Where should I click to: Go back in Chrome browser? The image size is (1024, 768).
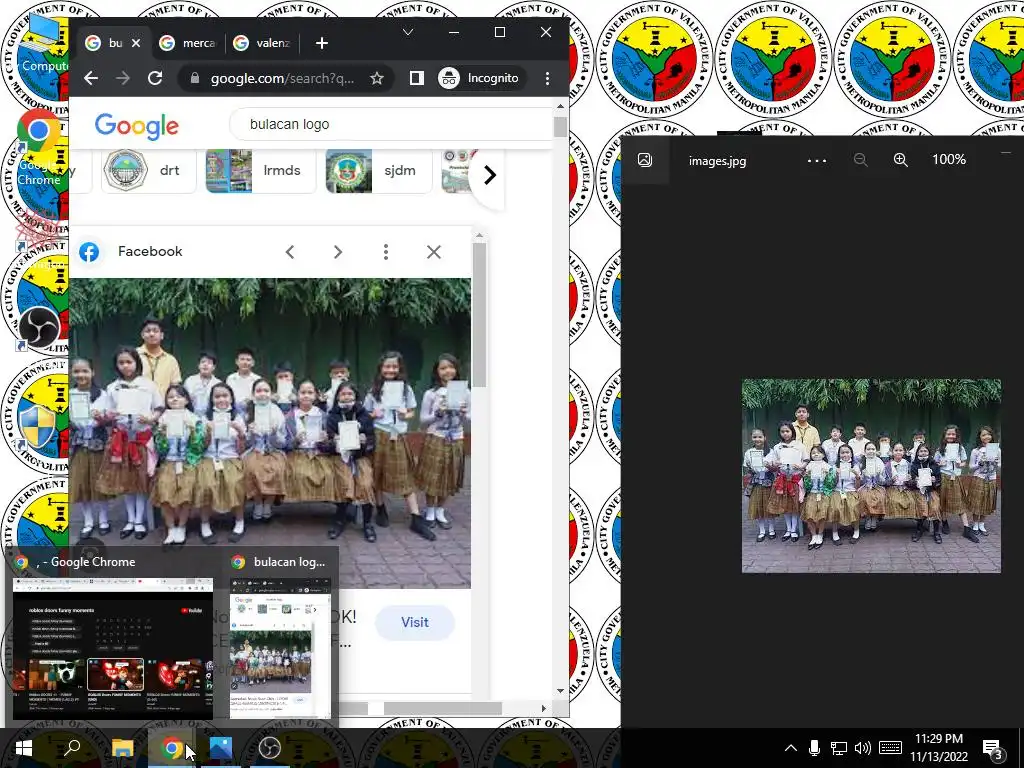(91, 78)
